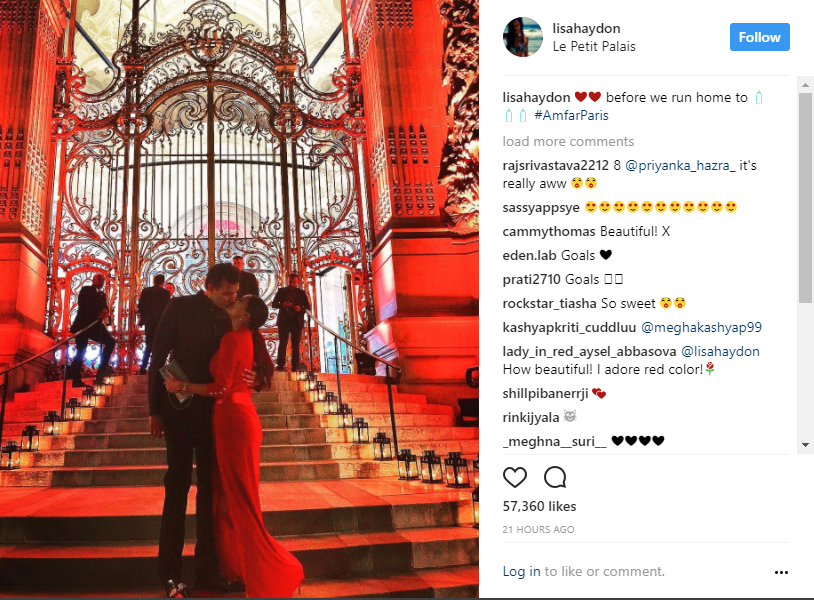Open @meghakashyap99 mention
The width and height of the screenshot is (814, 600).
pyautogui.click(x=701, y=328)
